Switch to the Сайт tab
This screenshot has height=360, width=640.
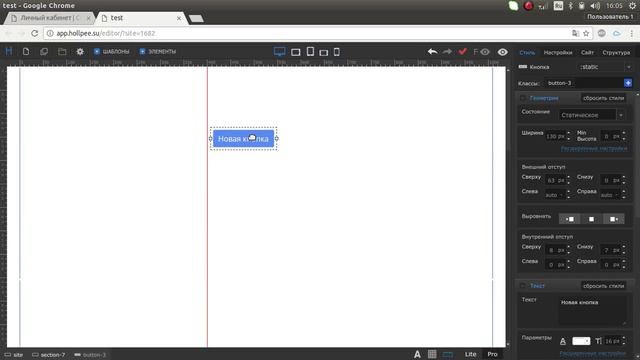pyautogui.click(x=587, y=53)
